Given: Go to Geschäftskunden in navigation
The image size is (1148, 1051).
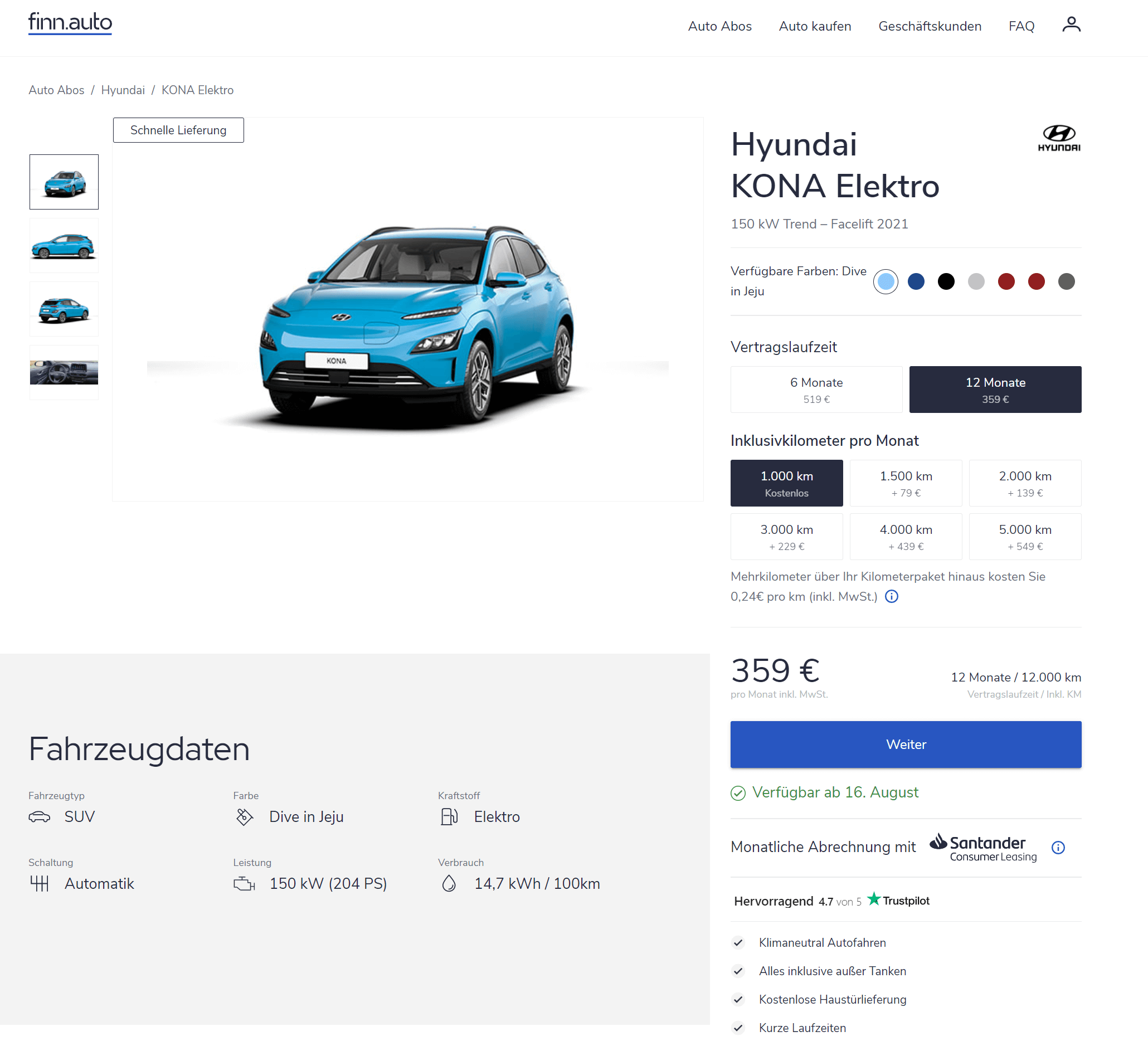Looking at the screenshot, I should pos(930,26).
